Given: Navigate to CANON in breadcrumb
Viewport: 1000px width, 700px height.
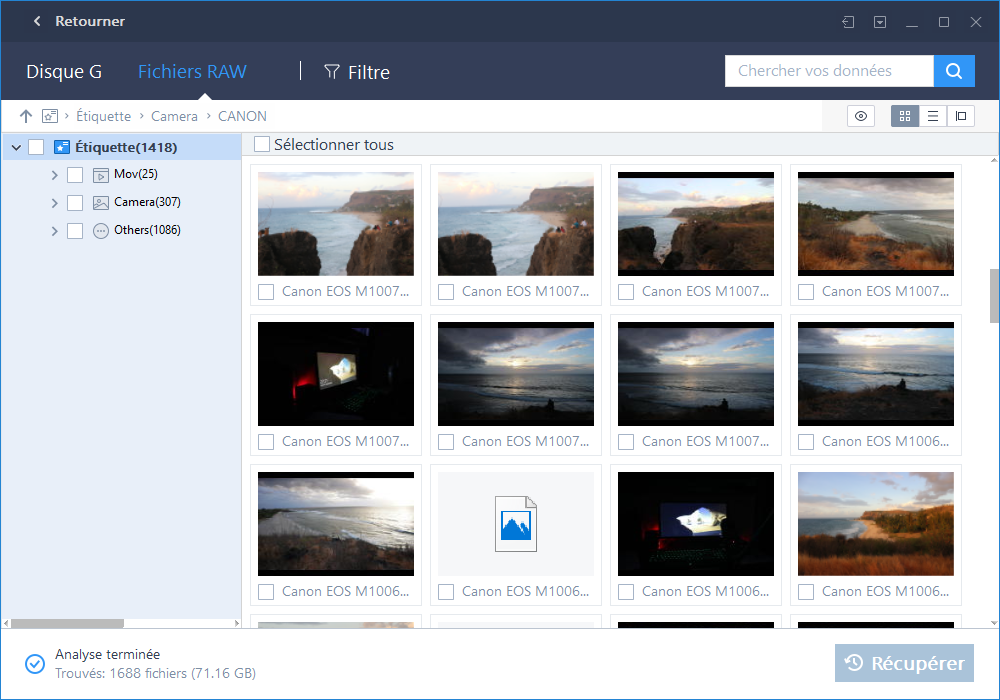Looking at the screenshot, I should tap(242, 116).
